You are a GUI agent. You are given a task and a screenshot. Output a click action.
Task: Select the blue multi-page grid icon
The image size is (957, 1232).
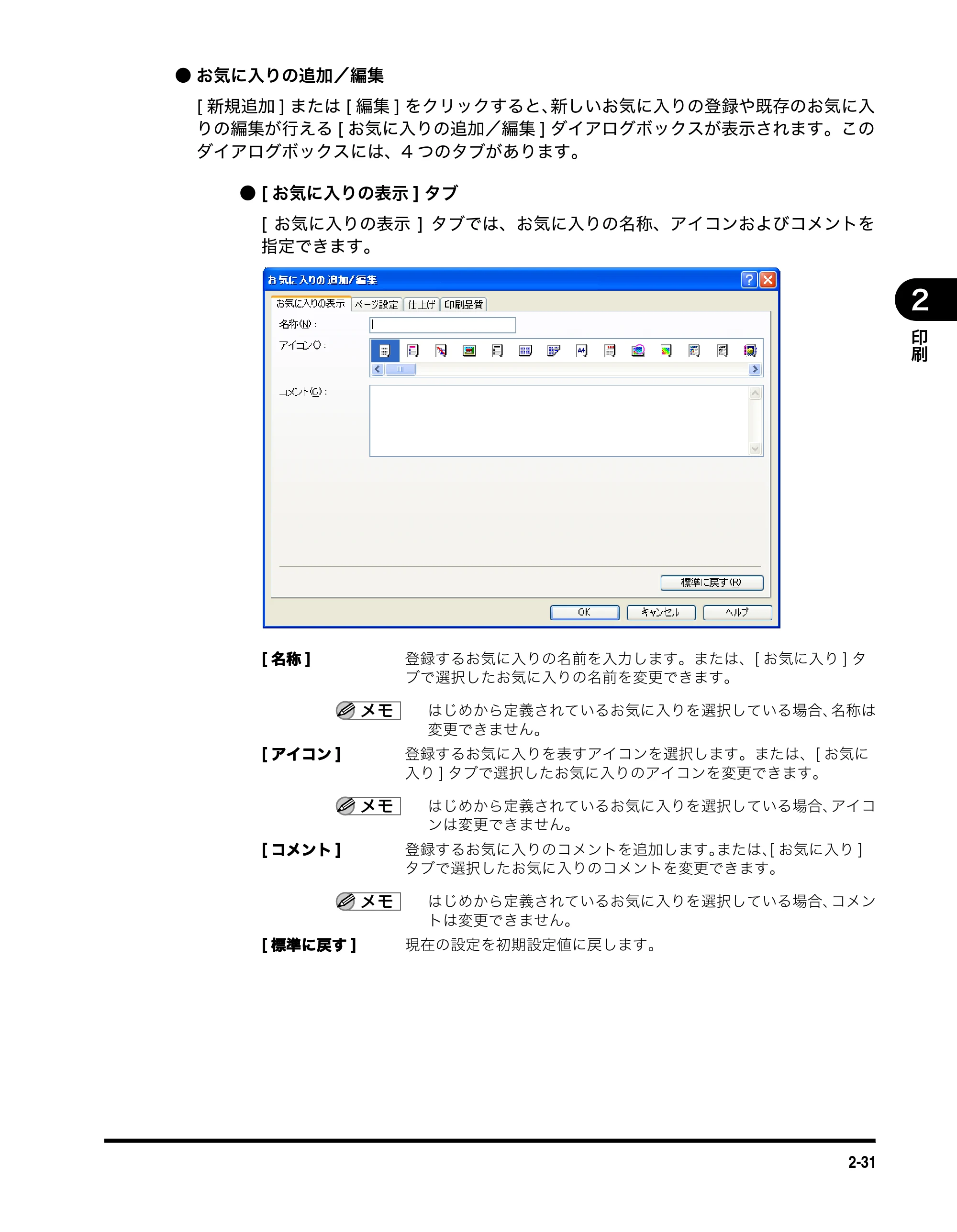(x=525, y=351)
